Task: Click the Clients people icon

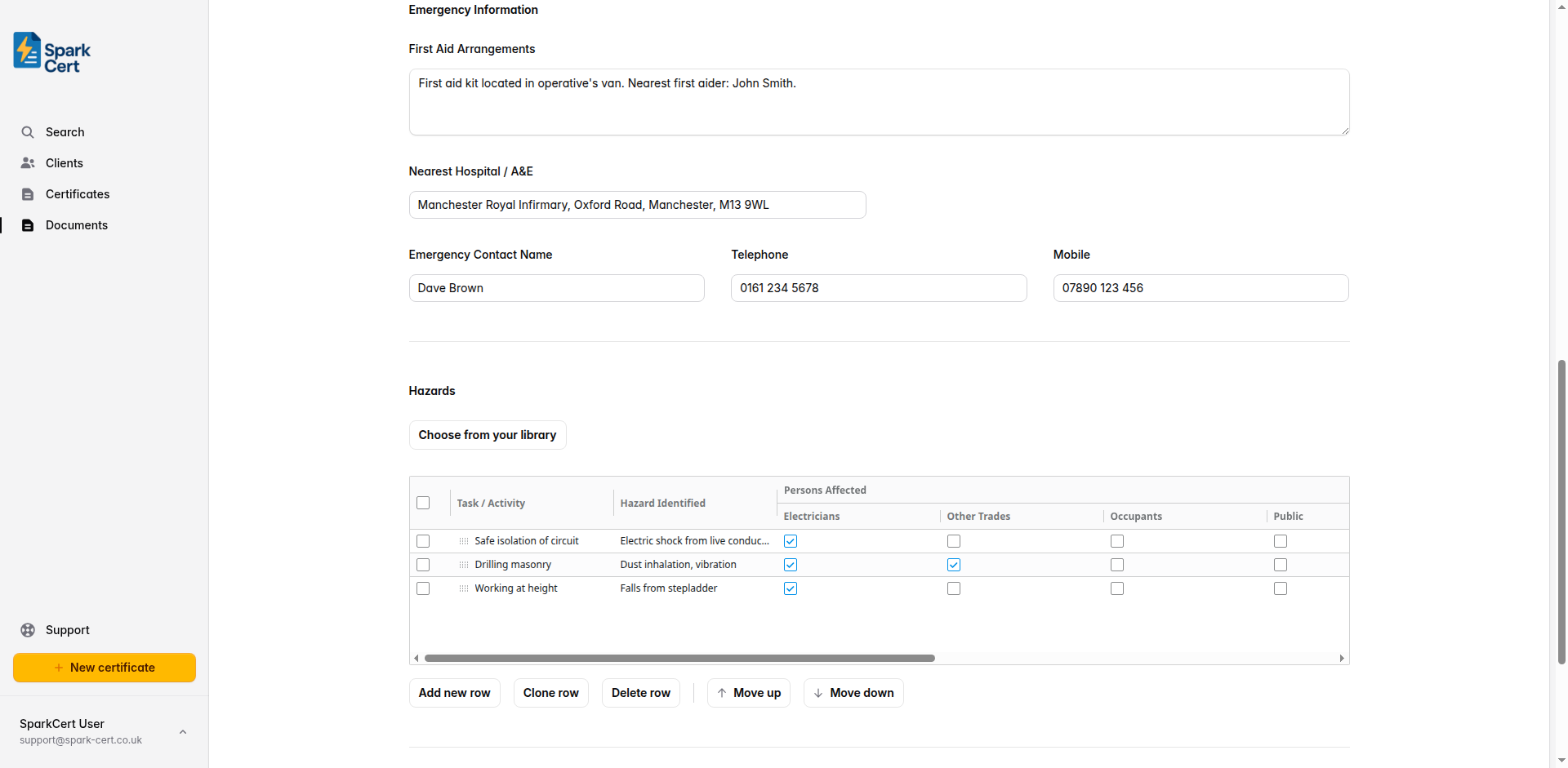Action: pyautogui.click(x=28, y=162)
